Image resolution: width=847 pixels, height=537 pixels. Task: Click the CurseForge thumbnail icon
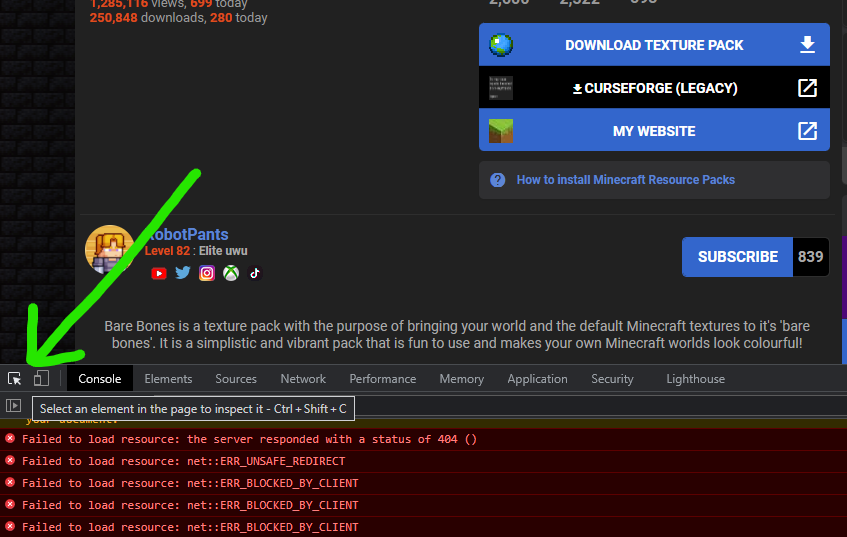click(501, 88)
